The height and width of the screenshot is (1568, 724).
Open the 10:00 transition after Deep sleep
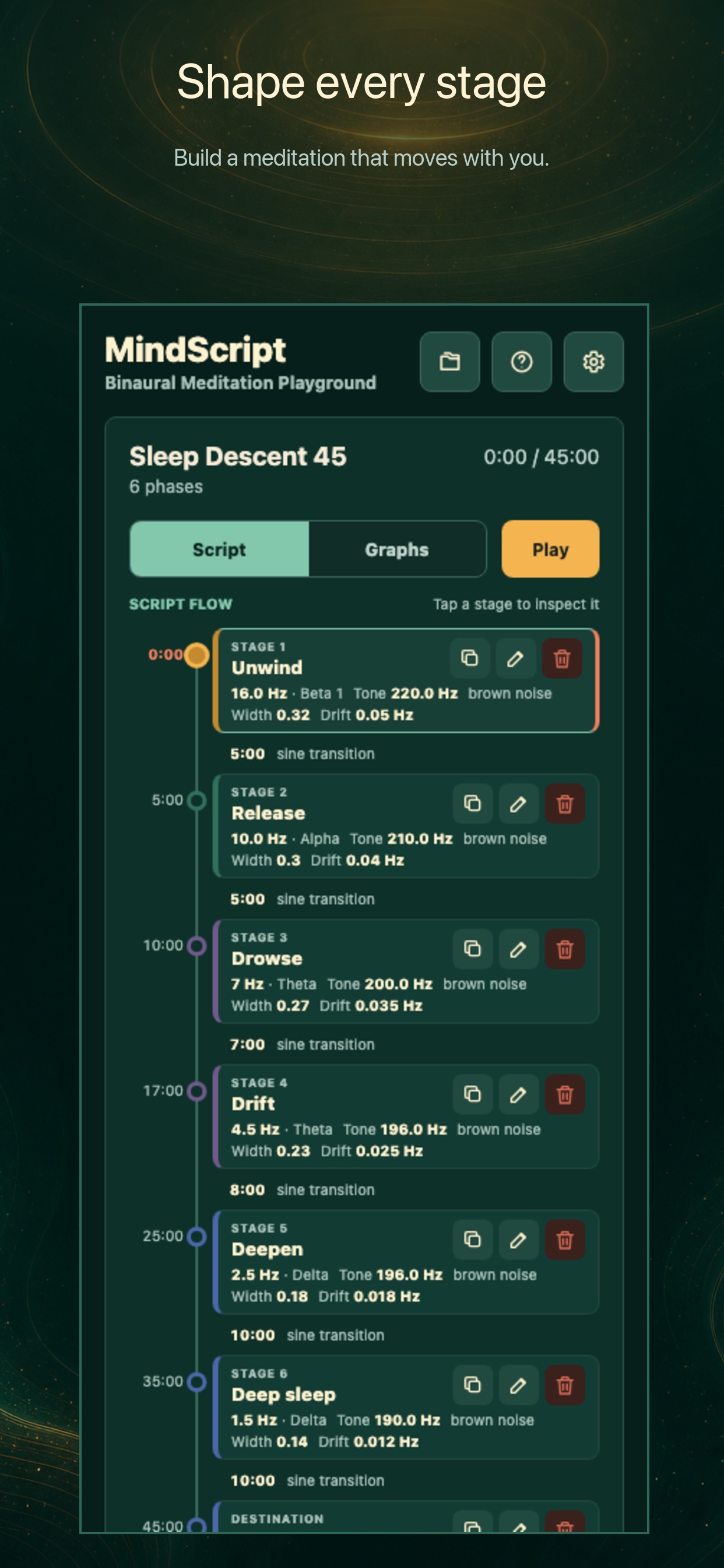click(307, 1480)
